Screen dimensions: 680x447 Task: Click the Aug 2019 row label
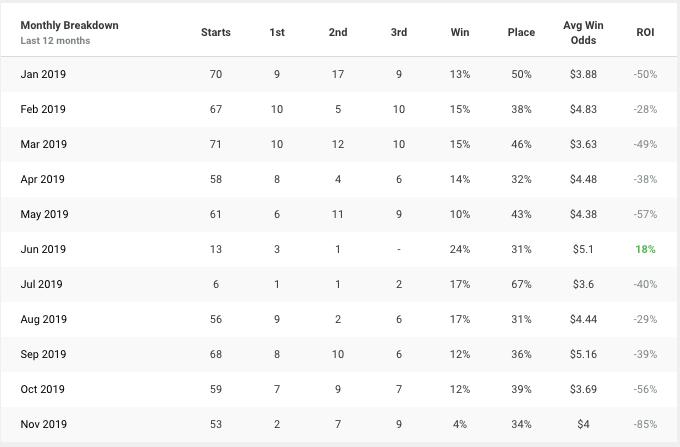tap(43, 320)
